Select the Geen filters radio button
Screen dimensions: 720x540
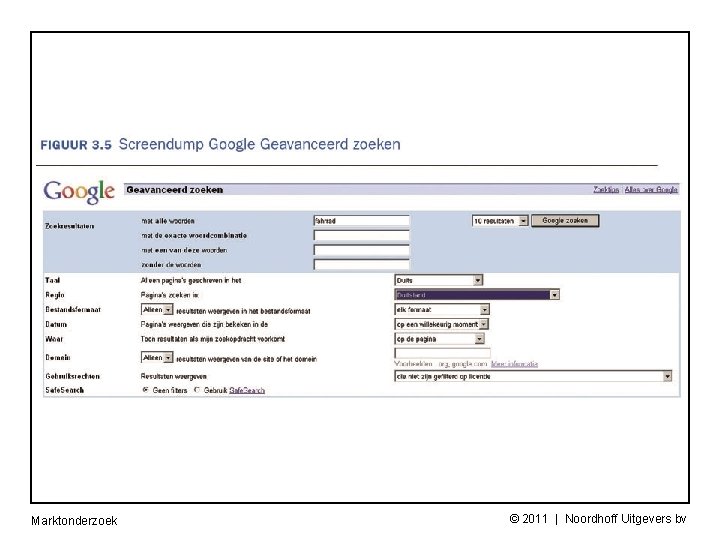point(146,390)
